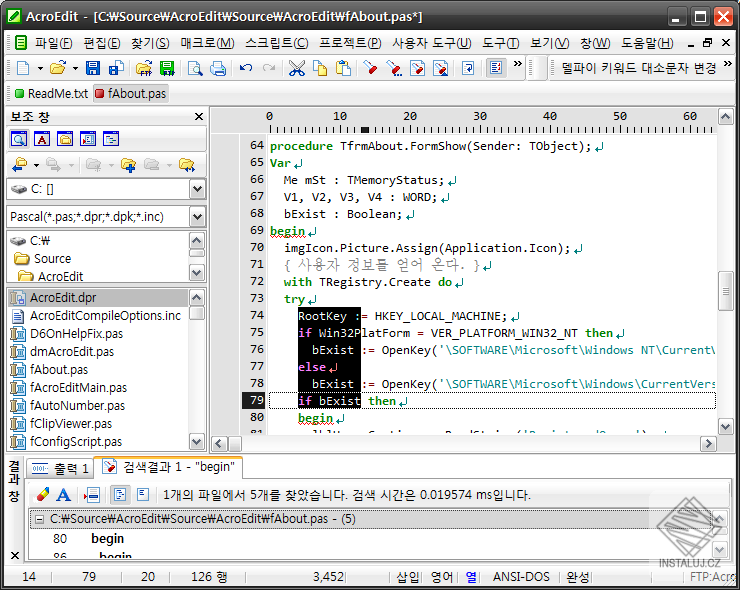Toggle the magnifier view button in 보조 창
The height and width of the screenshot is (590, 740).
(x=19, y=139)
